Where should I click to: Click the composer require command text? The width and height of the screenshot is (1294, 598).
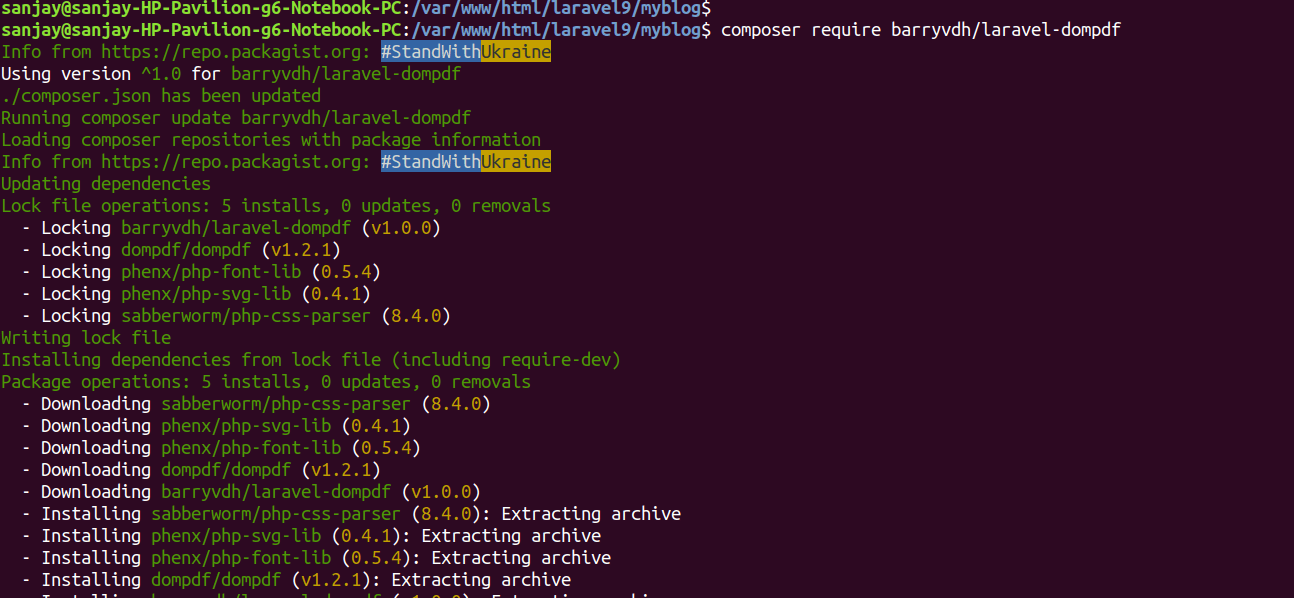point(921,30)
